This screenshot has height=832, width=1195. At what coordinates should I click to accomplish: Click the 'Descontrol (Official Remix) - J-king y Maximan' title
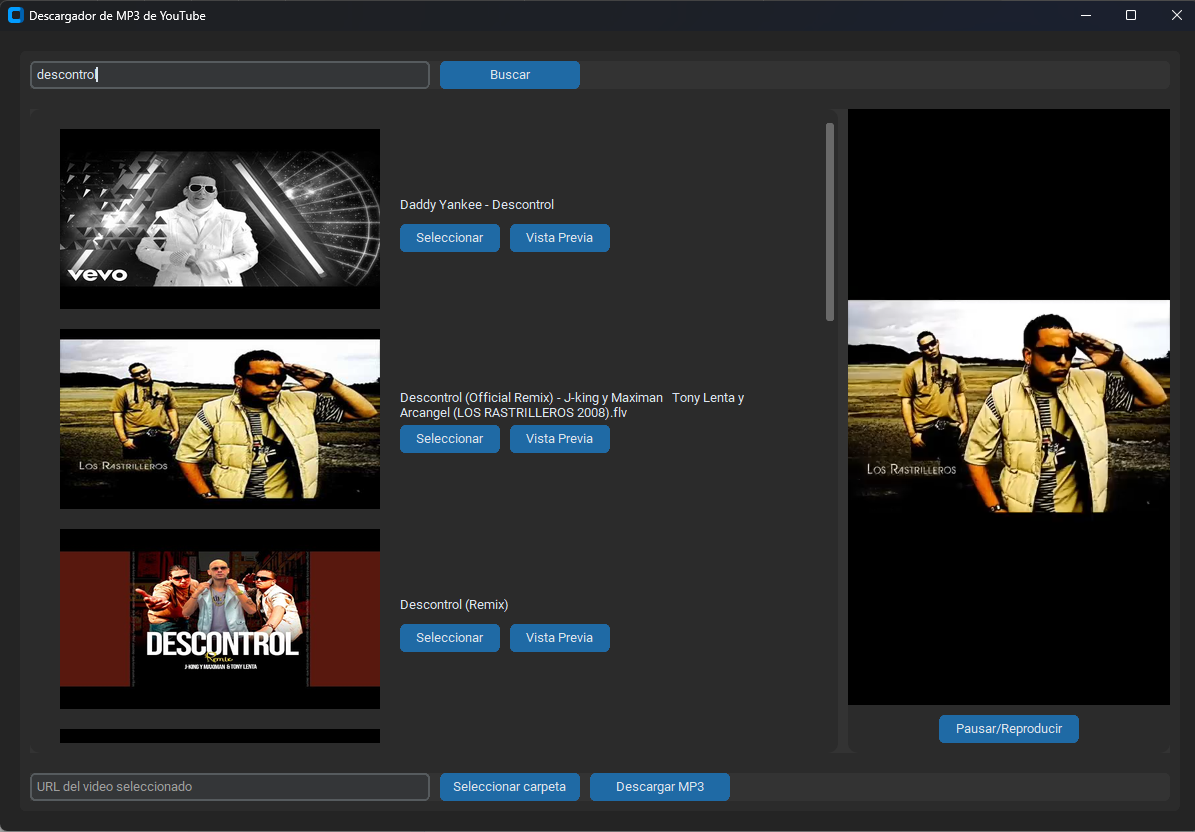tap(572, 405)
